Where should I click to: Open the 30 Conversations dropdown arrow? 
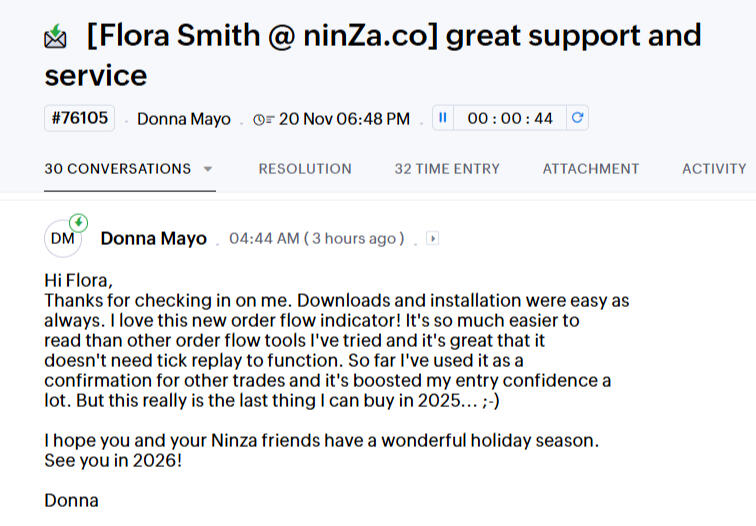pyautogui.click(x=208, y=169)
